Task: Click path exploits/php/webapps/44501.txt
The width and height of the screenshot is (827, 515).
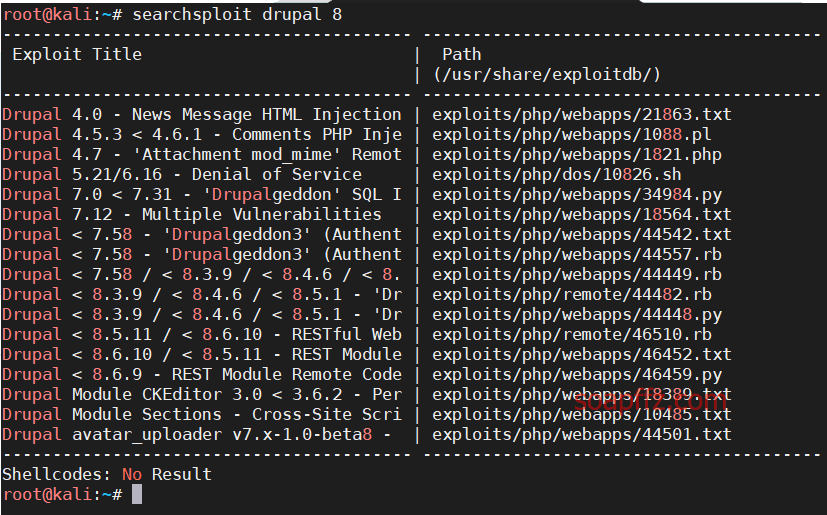Action: pyautogui.click(x=582, y=435)
